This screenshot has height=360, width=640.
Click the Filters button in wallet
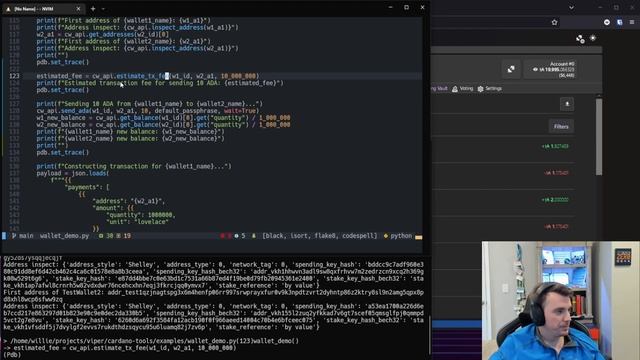(x=561, y=127)
